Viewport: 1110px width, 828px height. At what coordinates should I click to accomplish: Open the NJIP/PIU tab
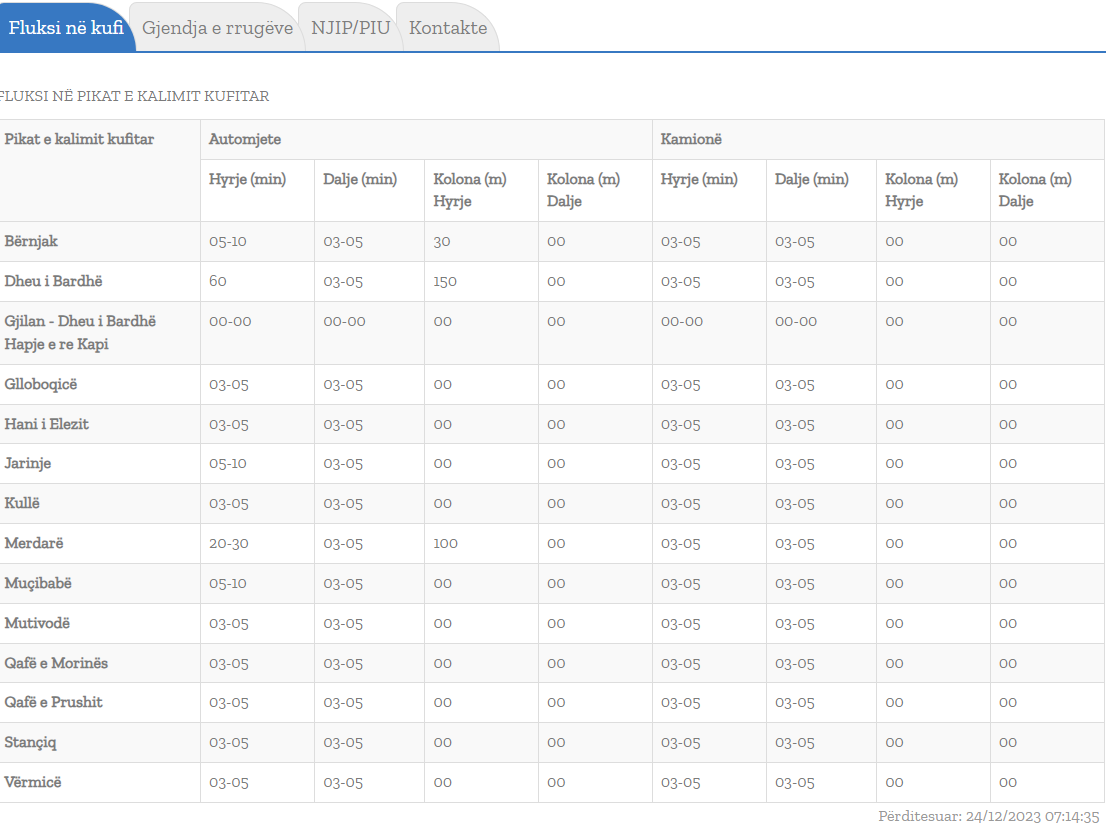(350, 28)
